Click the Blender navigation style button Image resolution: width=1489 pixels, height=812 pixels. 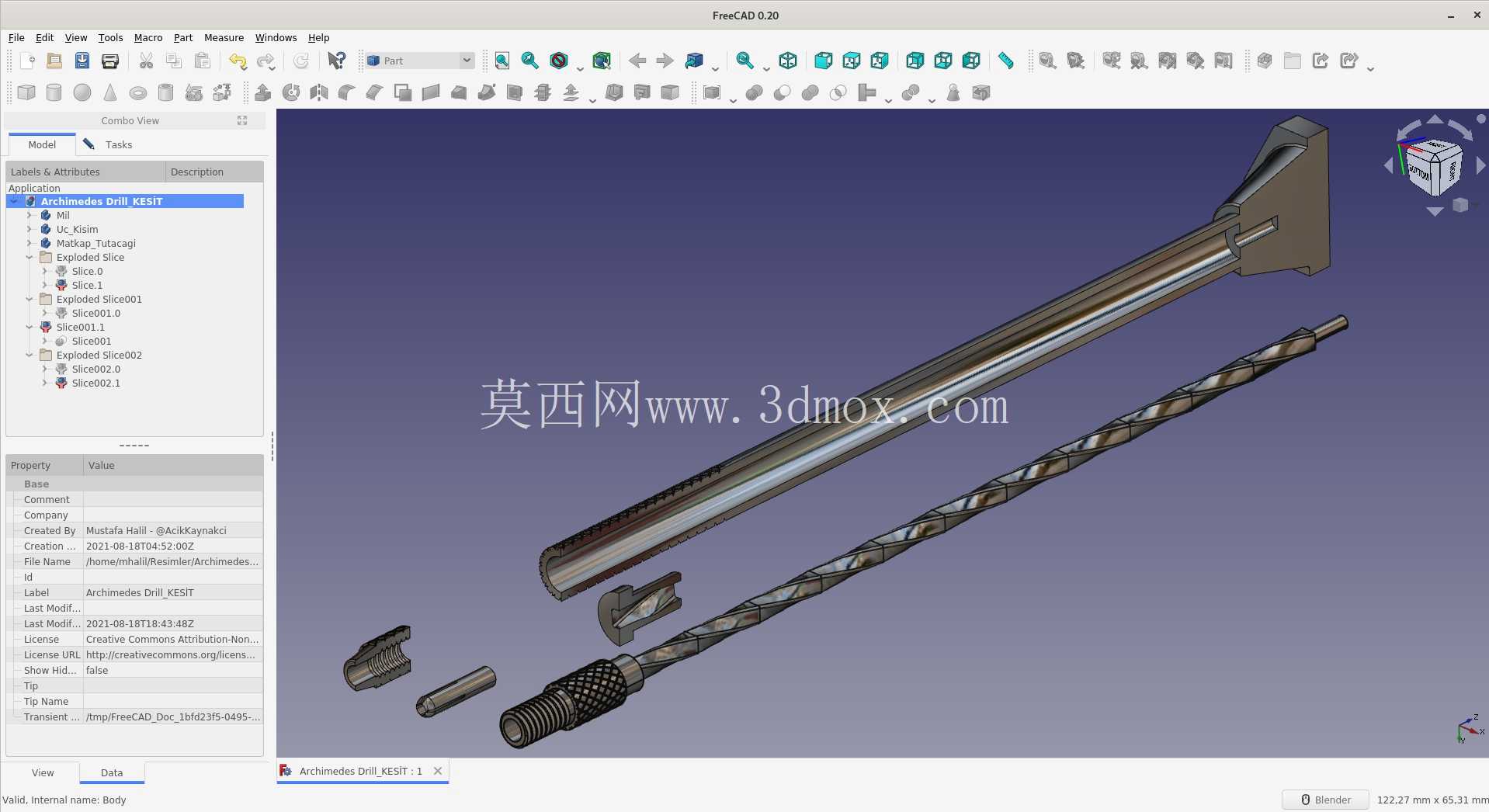tap(1325, 800)
